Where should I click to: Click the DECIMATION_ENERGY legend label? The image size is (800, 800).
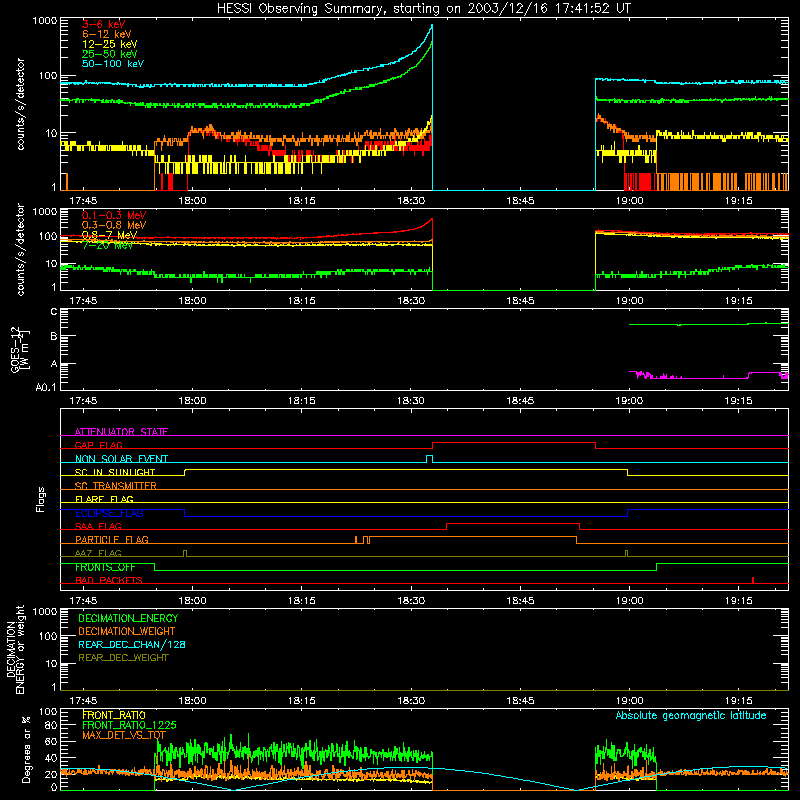(x=128, y=618)
